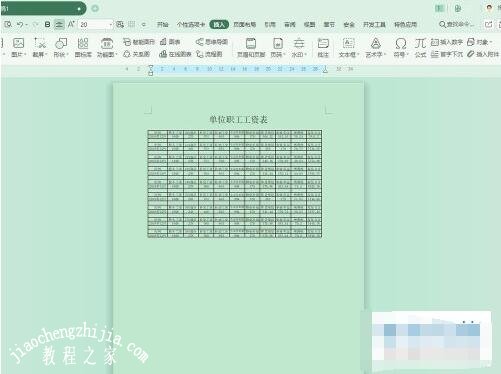Insert a 关系图 relationship diagram
The image size is (501, 374).
pos(136,54)
